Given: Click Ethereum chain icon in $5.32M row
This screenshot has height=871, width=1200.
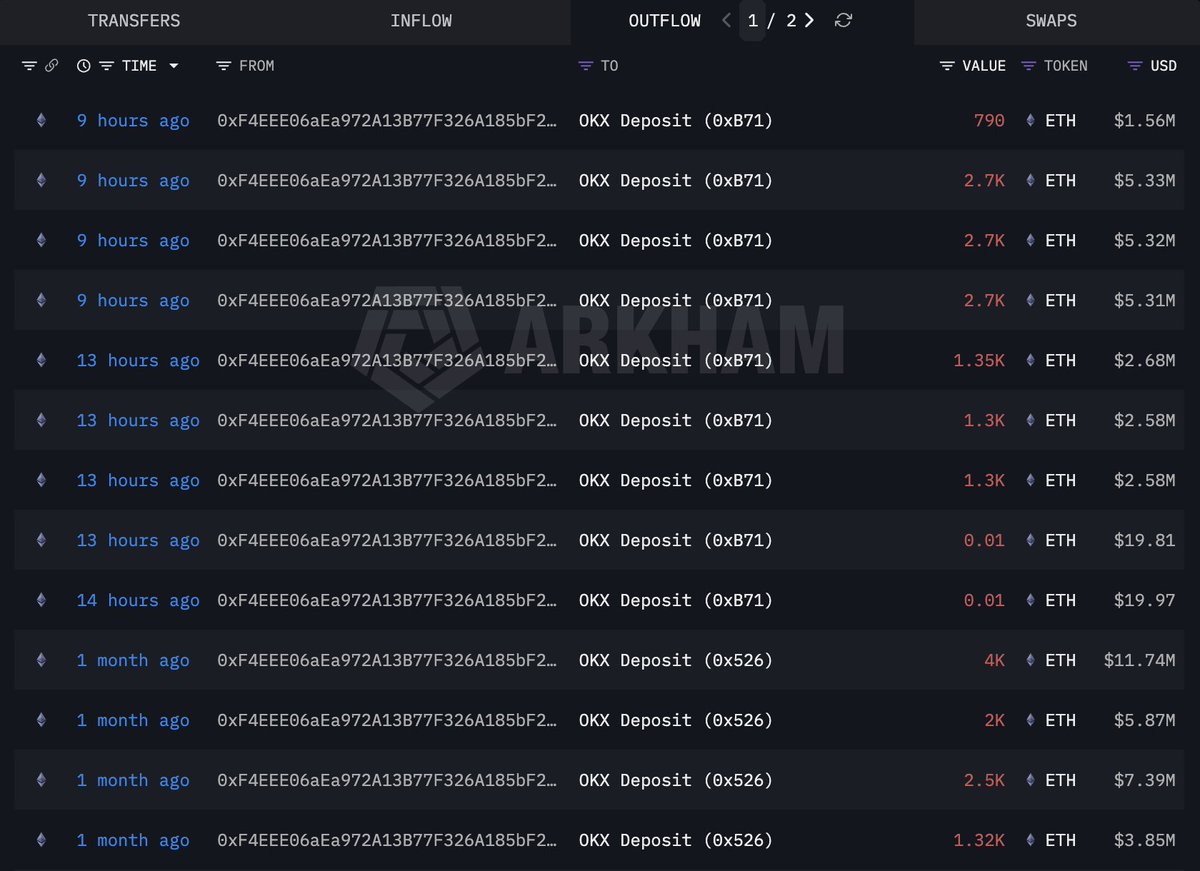Looking at the screenshot, I should (x=41, y=240).
